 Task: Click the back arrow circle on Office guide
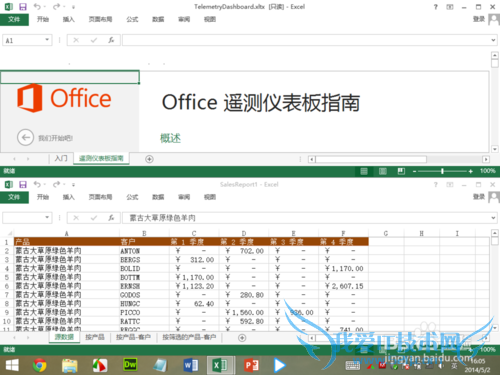25,137
